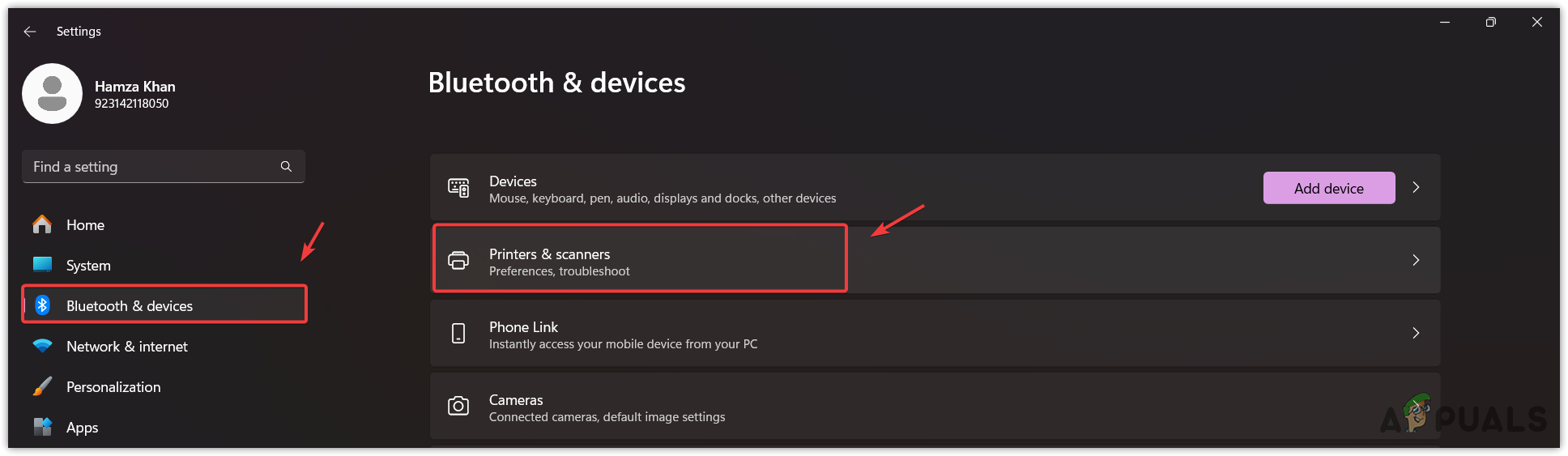Click the search magnifier icon
Image resolution: width=1568 pixels, height=456 pixels.
point(286,166)
